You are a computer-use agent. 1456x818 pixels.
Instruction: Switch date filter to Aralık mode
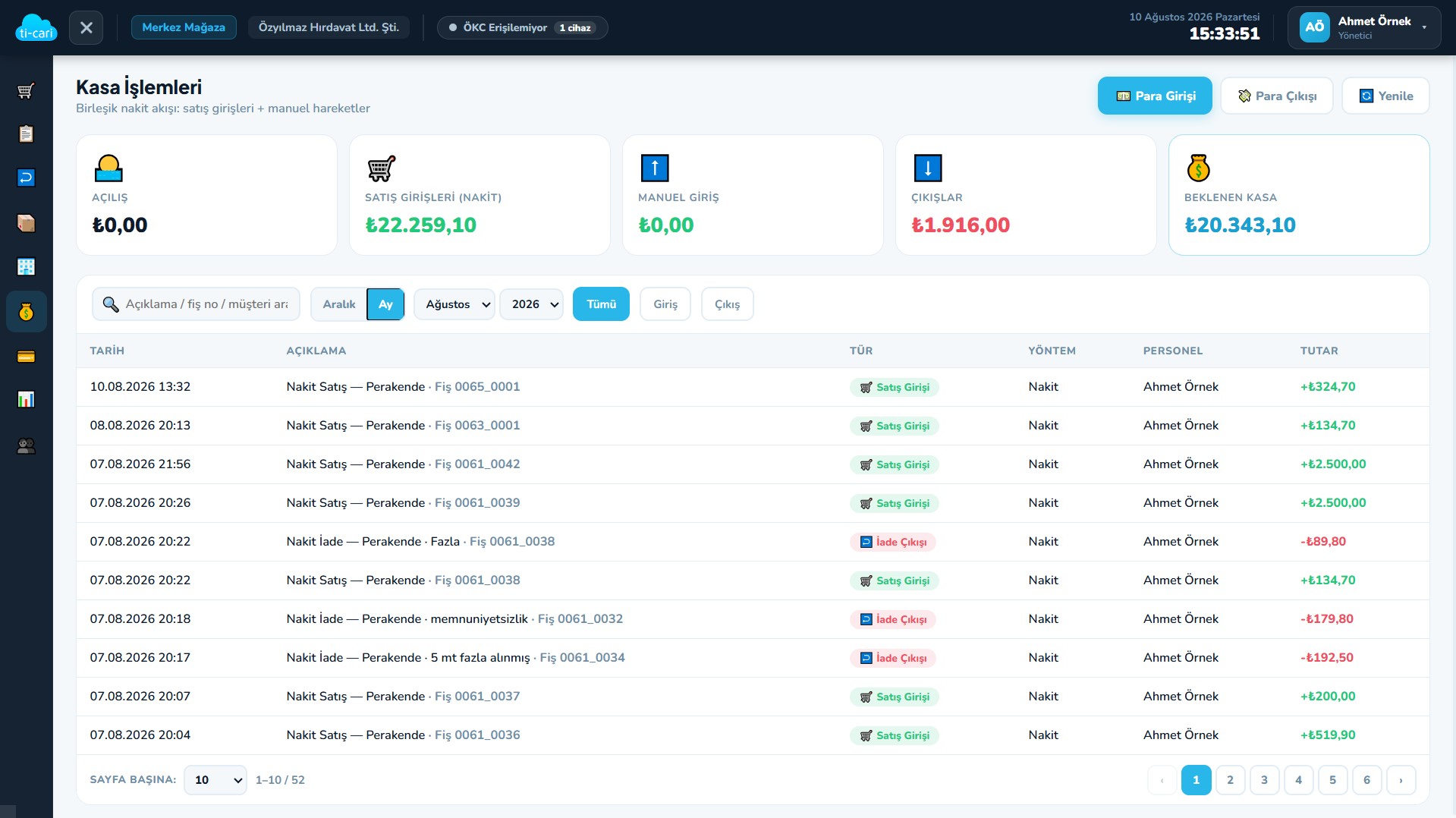coord(339,304)
